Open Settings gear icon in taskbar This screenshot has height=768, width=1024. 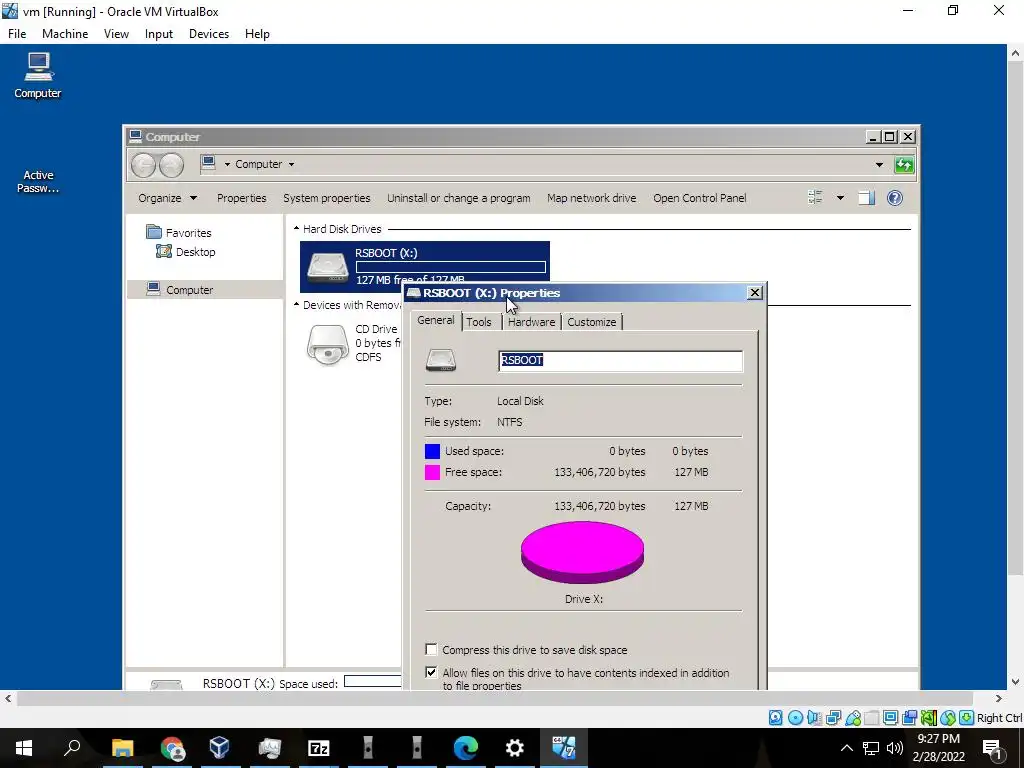515,748
